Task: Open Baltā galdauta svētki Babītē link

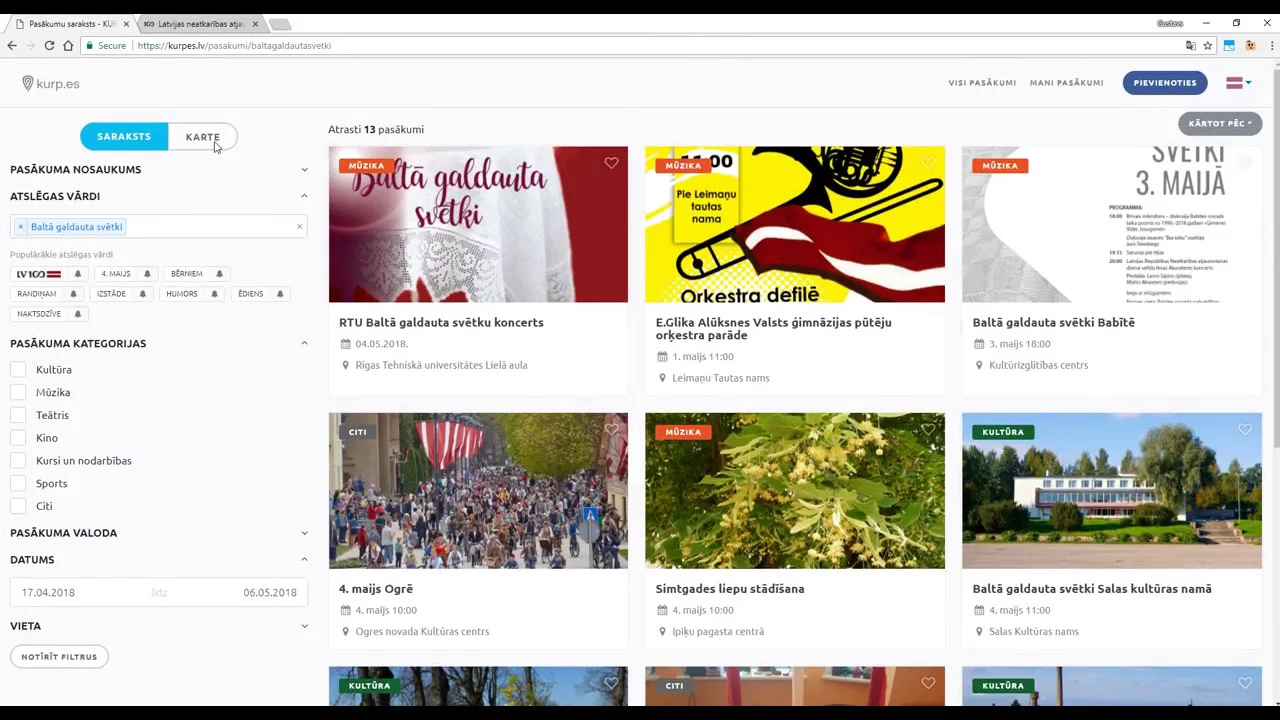Action: pyautogui.click(x=1053, y=322)
